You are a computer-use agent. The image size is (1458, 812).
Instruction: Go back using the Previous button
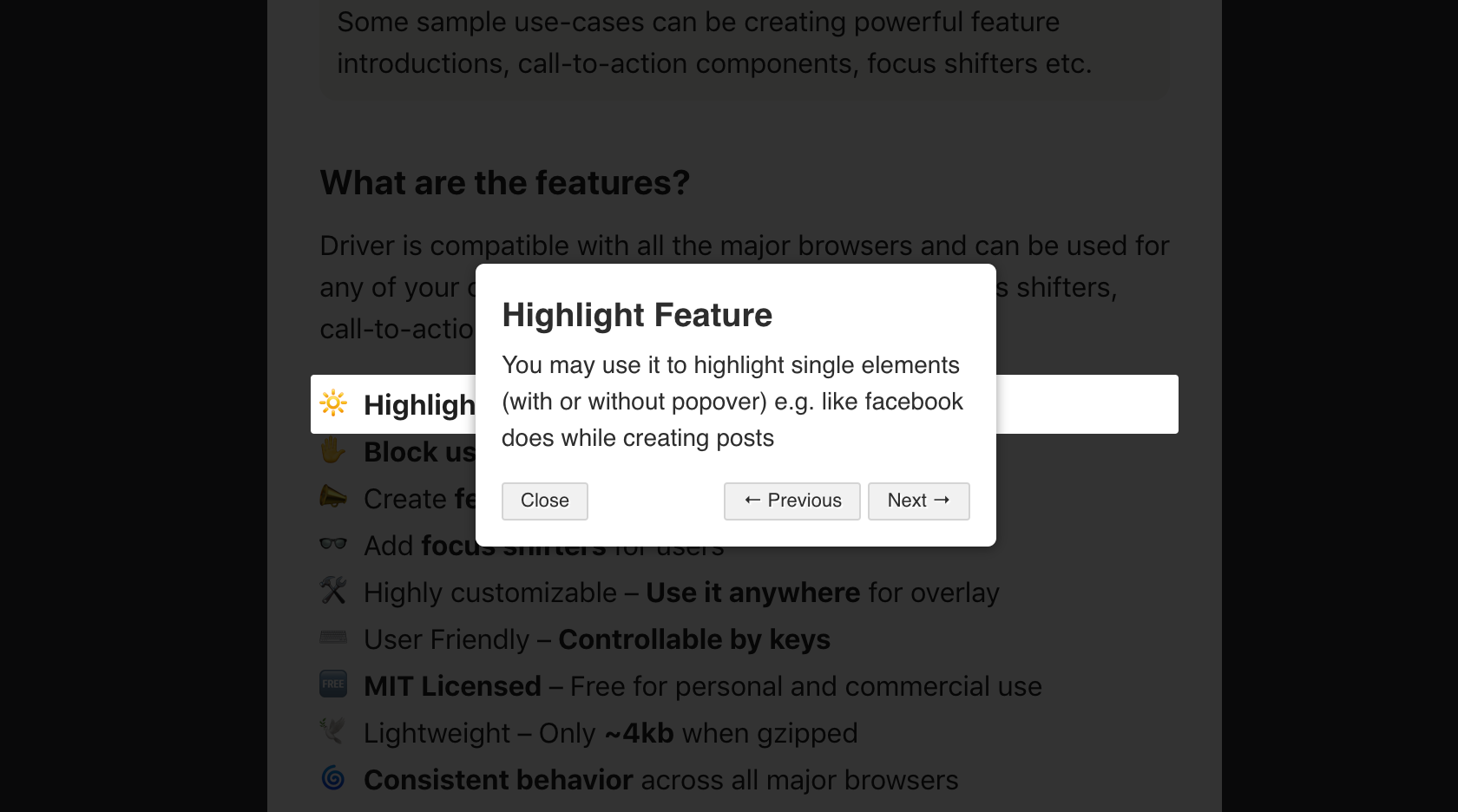tap(791, 501)
